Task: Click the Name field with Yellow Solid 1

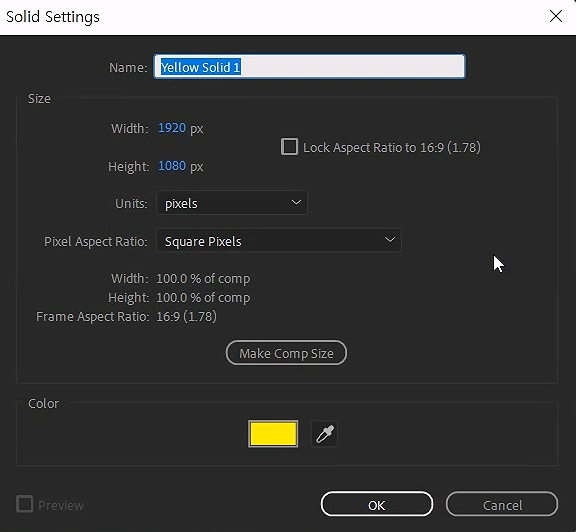Action: click(x=310, y=66)
